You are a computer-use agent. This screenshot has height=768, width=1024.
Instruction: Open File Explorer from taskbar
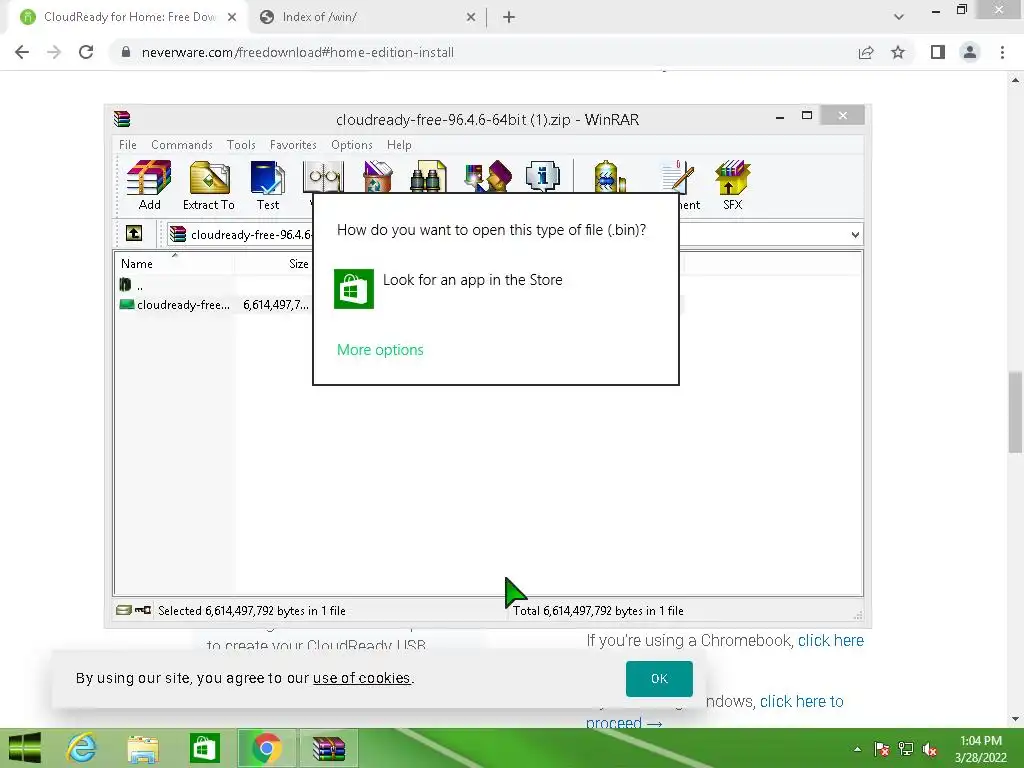click(x=143, y=748)
